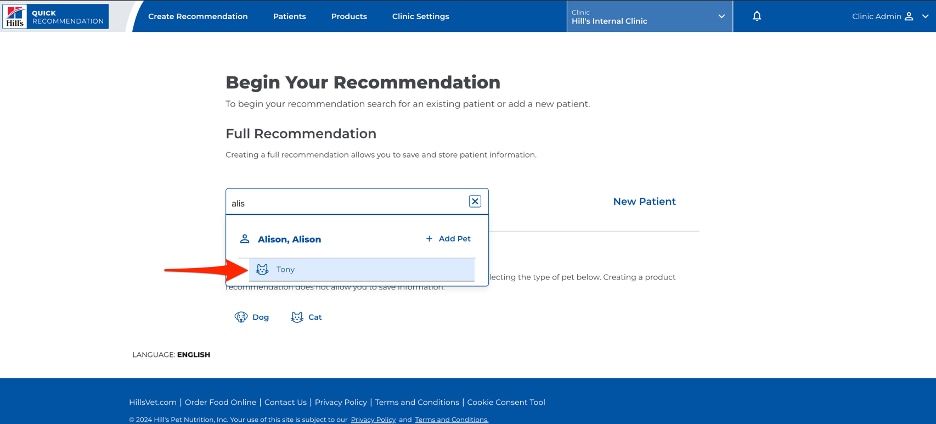Open the Create Recommendation menu
This screenshot has width=936, height=424.
(198, 16)
